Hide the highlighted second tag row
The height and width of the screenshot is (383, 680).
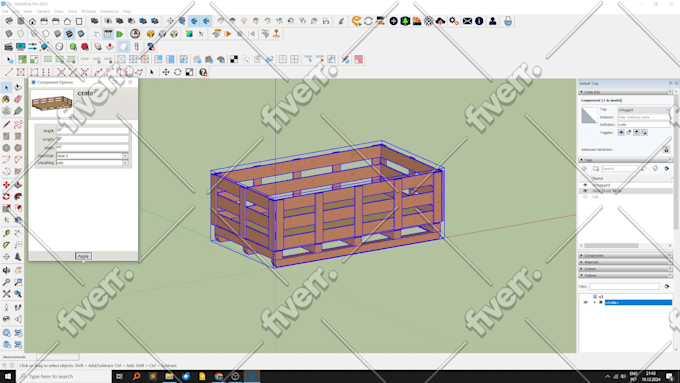pyautogui.click(x=585, y=191)
